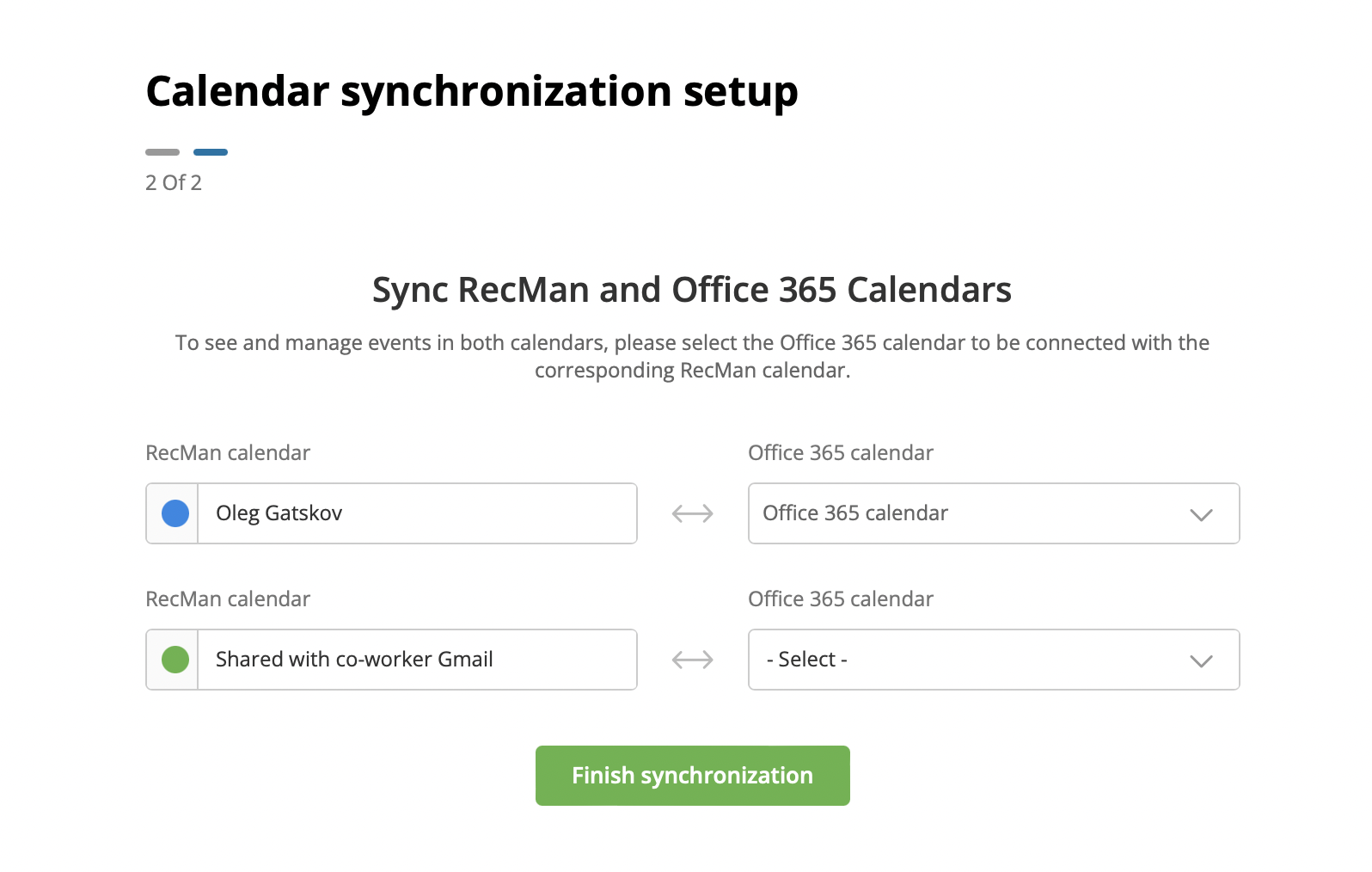Click the first RecMan calendar label
1372x872 pixels.
click(228, 453)
